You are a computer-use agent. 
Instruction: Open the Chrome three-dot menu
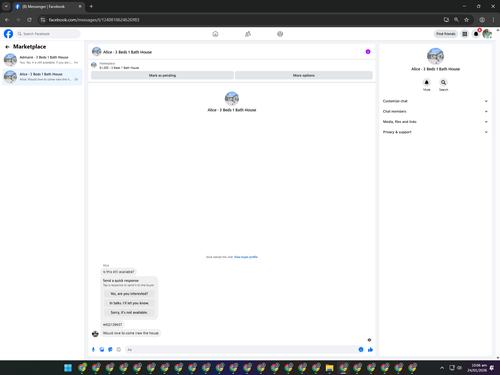[493, 20]
